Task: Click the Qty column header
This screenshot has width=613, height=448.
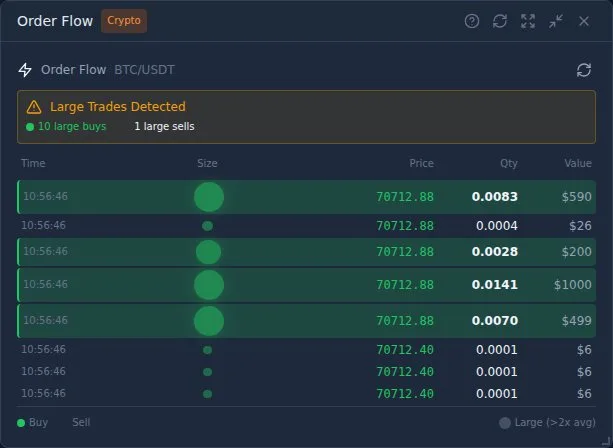Action: pos(509,163)
